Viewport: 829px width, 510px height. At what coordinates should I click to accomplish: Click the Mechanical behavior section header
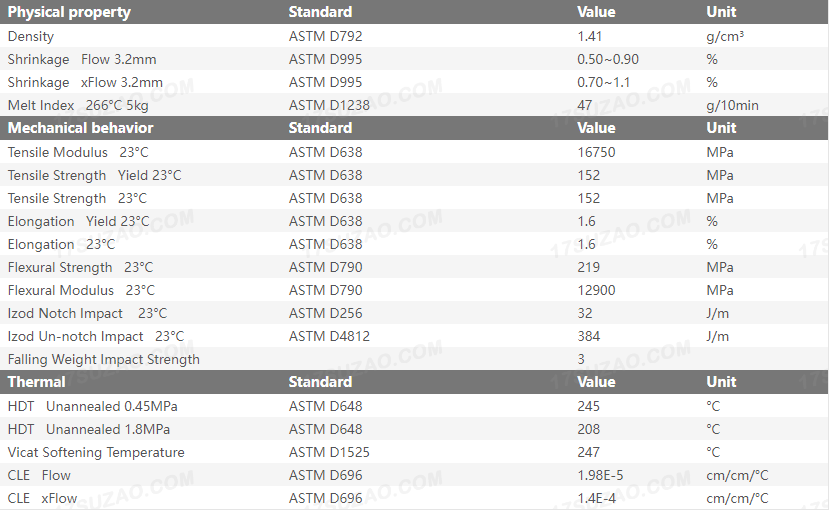click(81, 128)
